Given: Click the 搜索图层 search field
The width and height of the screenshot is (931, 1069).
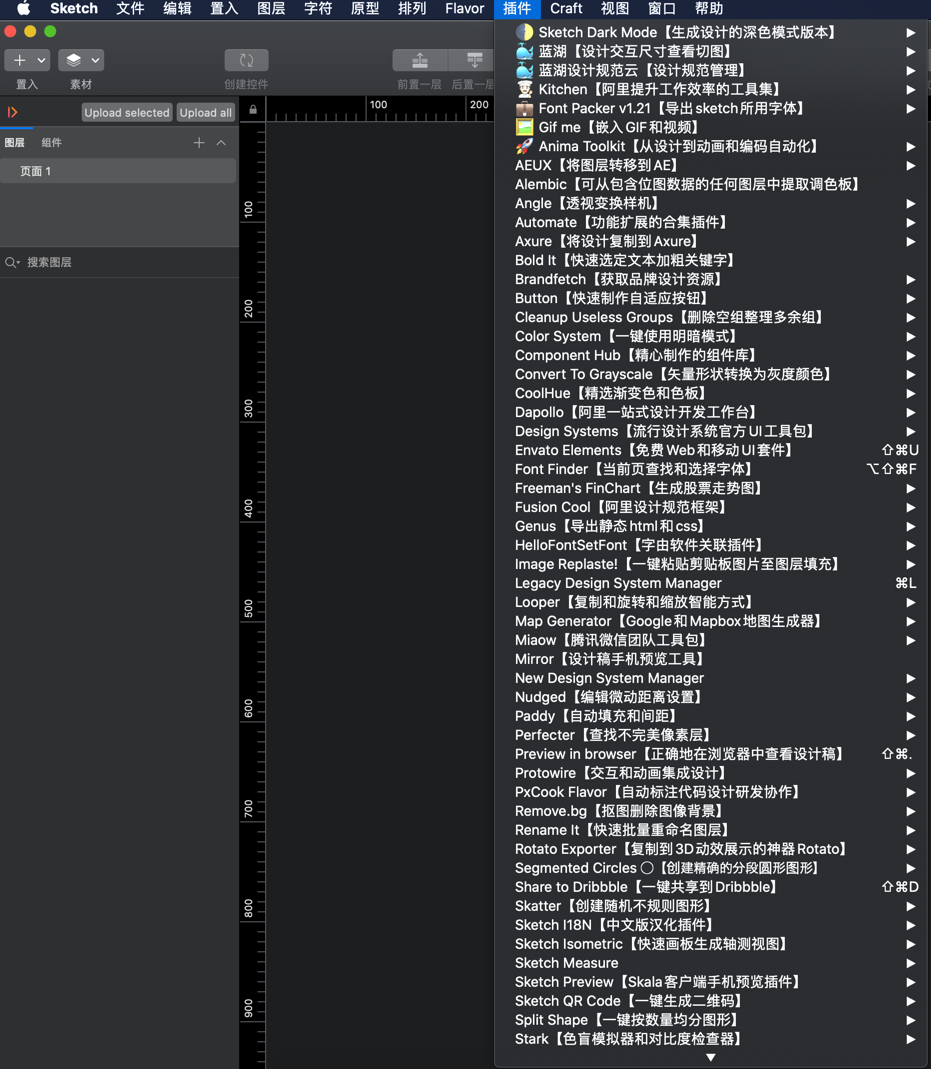Looking at the screenshot, I should click(119, 262).
